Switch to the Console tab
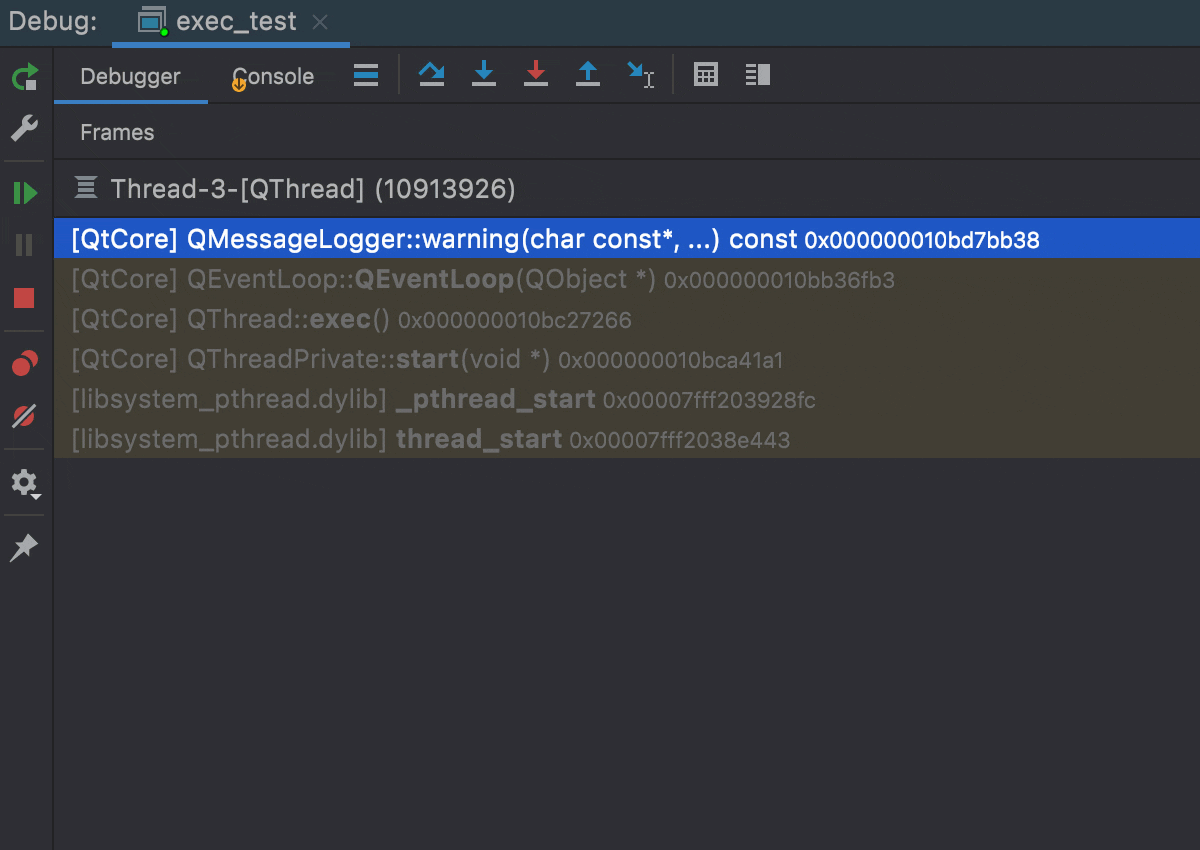 [272, 75]
